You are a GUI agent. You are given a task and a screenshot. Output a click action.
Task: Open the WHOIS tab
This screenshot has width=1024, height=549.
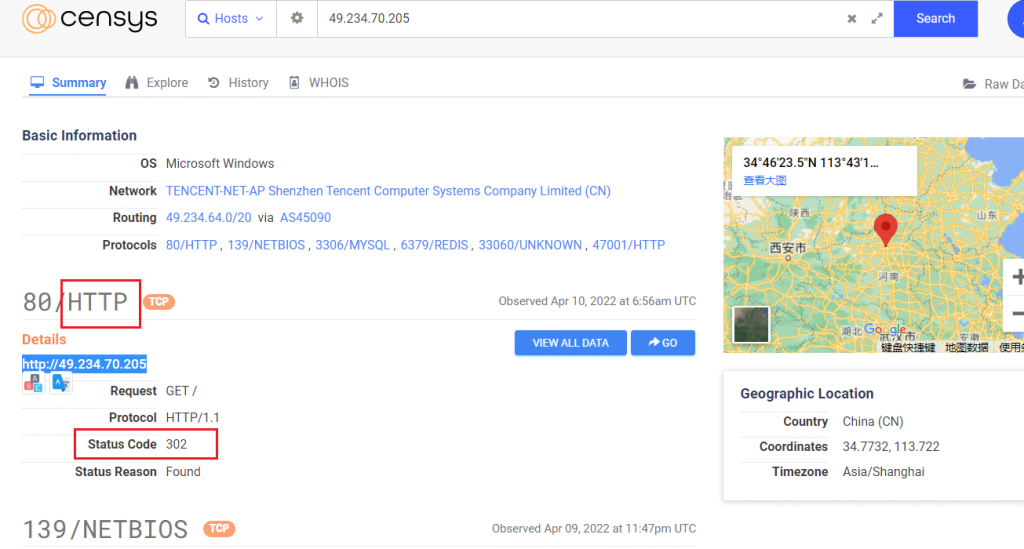coord(319,83)
